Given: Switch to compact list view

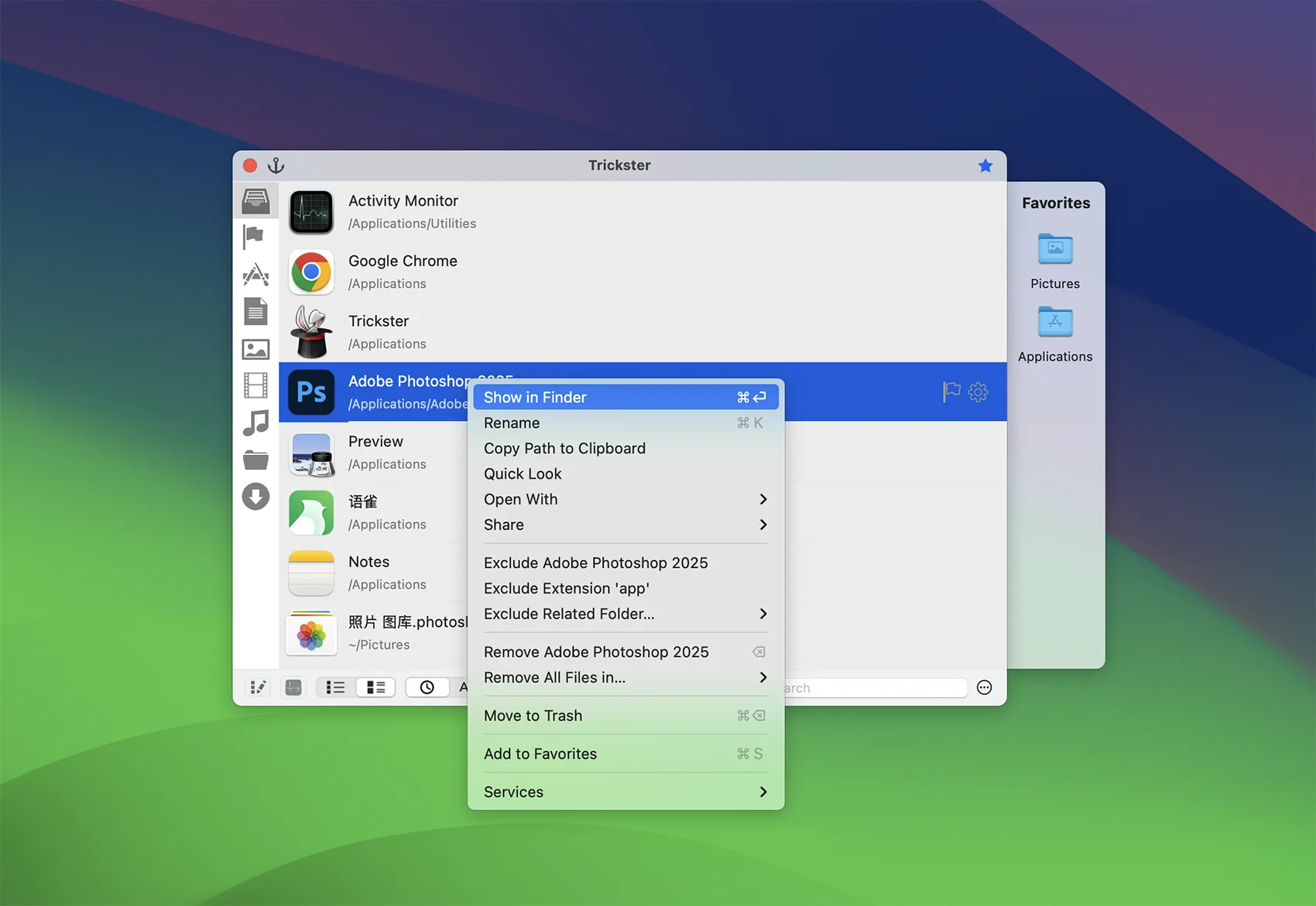Looking at the screenshot, I should click(x=336, y=687).
